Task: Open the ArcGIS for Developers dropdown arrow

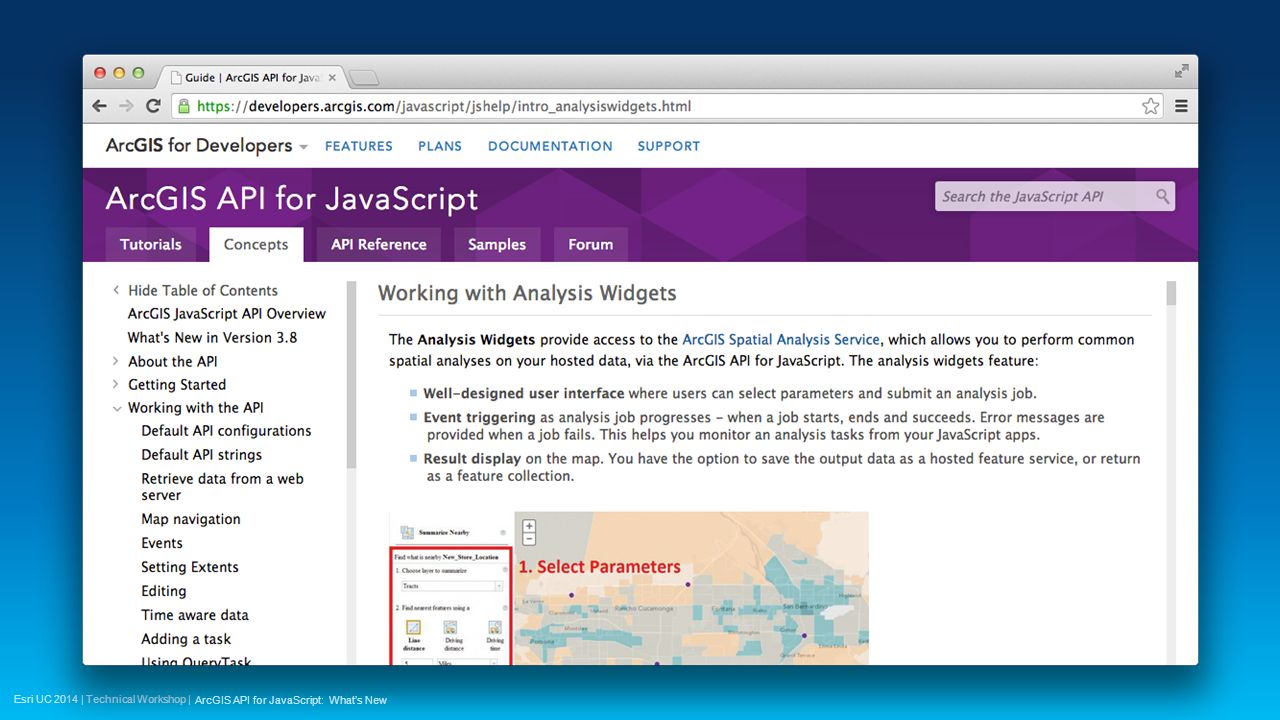Action: pos(303,147)
